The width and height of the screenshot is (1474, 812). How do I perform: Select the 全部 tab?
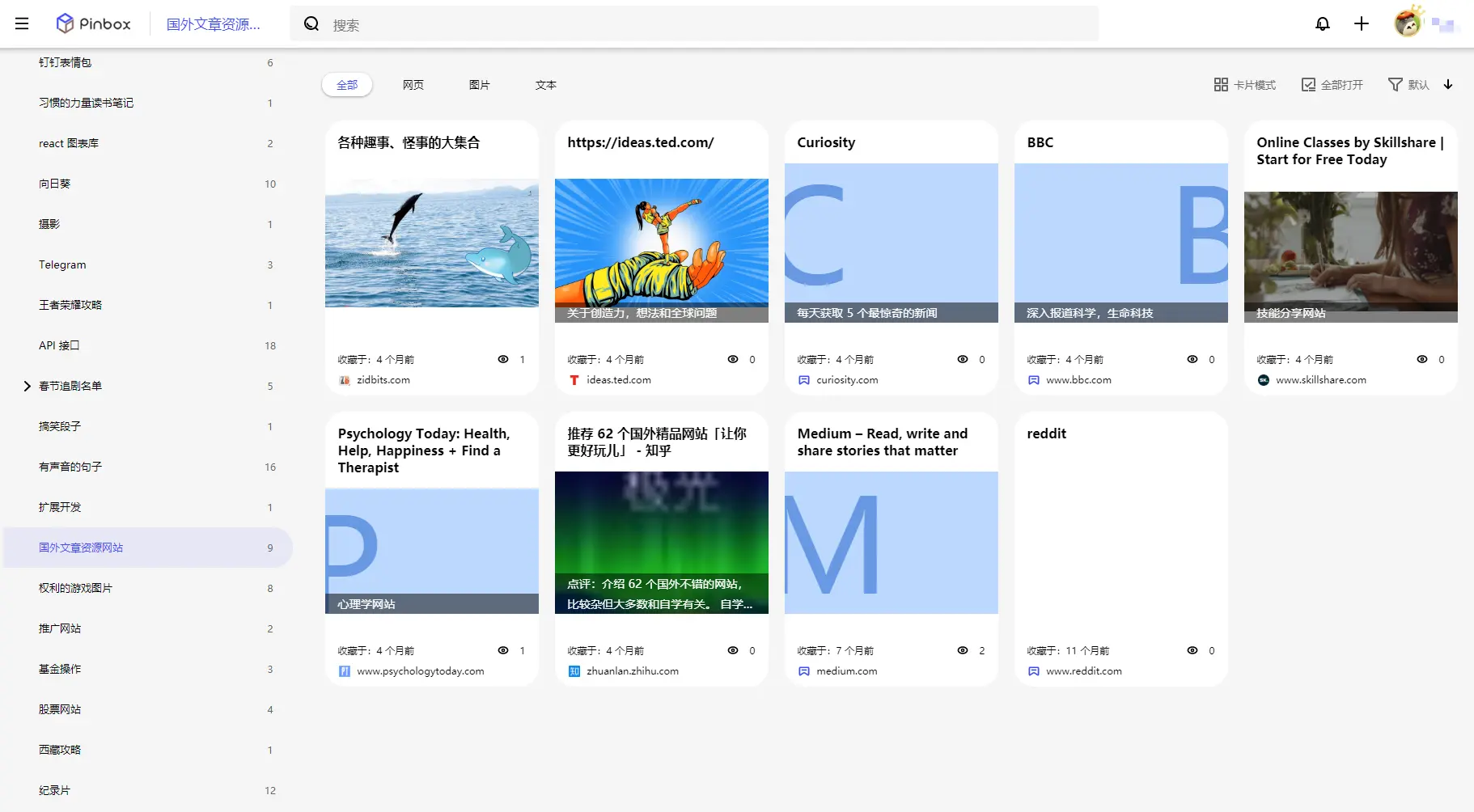coord(347,85)
